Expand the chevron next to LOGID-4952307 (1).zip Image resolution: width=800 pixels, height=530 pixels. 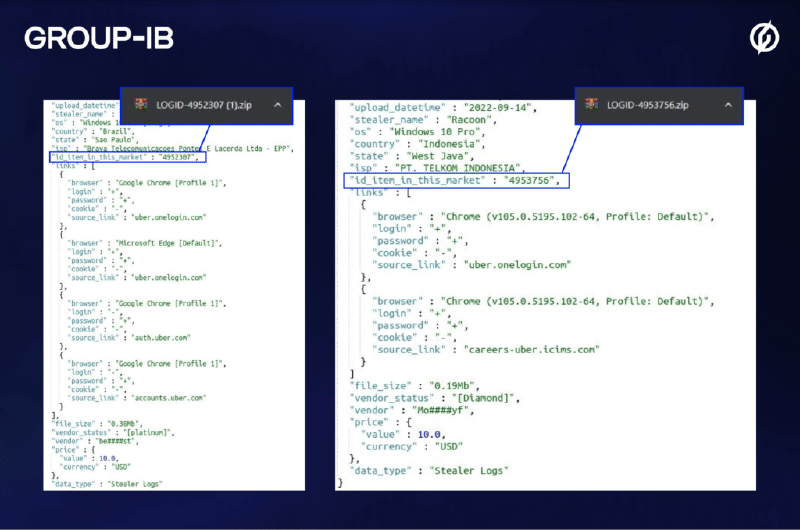[x=276, y=104]
